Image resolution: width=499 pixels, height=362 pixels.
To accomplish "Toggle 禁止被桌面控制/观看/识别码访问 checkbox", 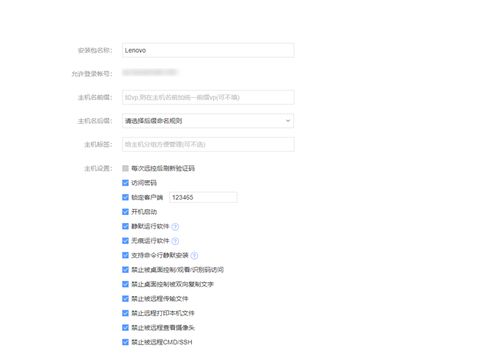I will pyautogui.click(x=125, y=270).
